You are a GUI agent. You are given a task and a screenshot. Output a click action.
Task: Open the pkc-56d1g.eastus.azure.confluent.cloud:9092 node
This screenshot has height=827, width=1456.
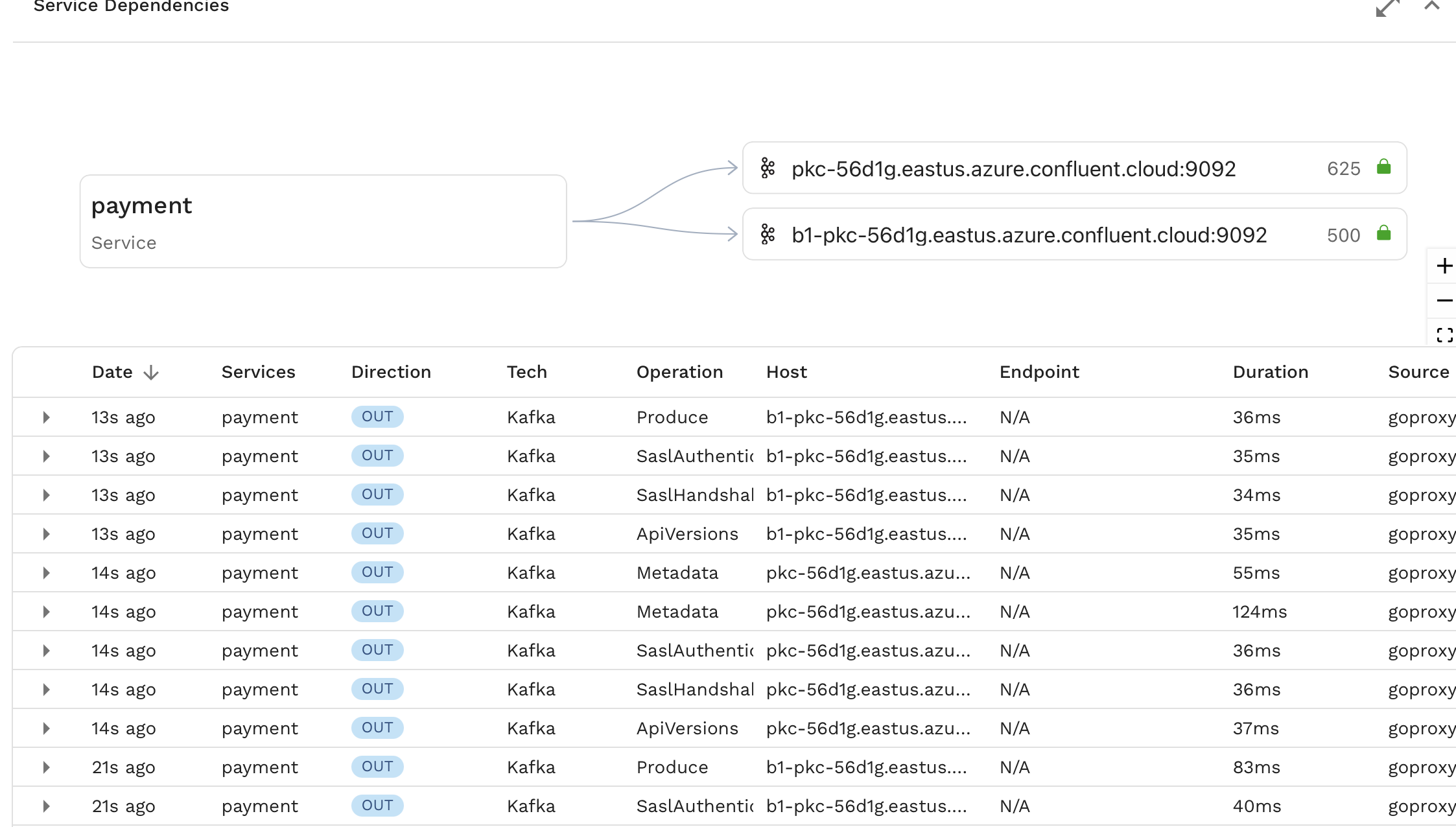[x=1013, y=169]
